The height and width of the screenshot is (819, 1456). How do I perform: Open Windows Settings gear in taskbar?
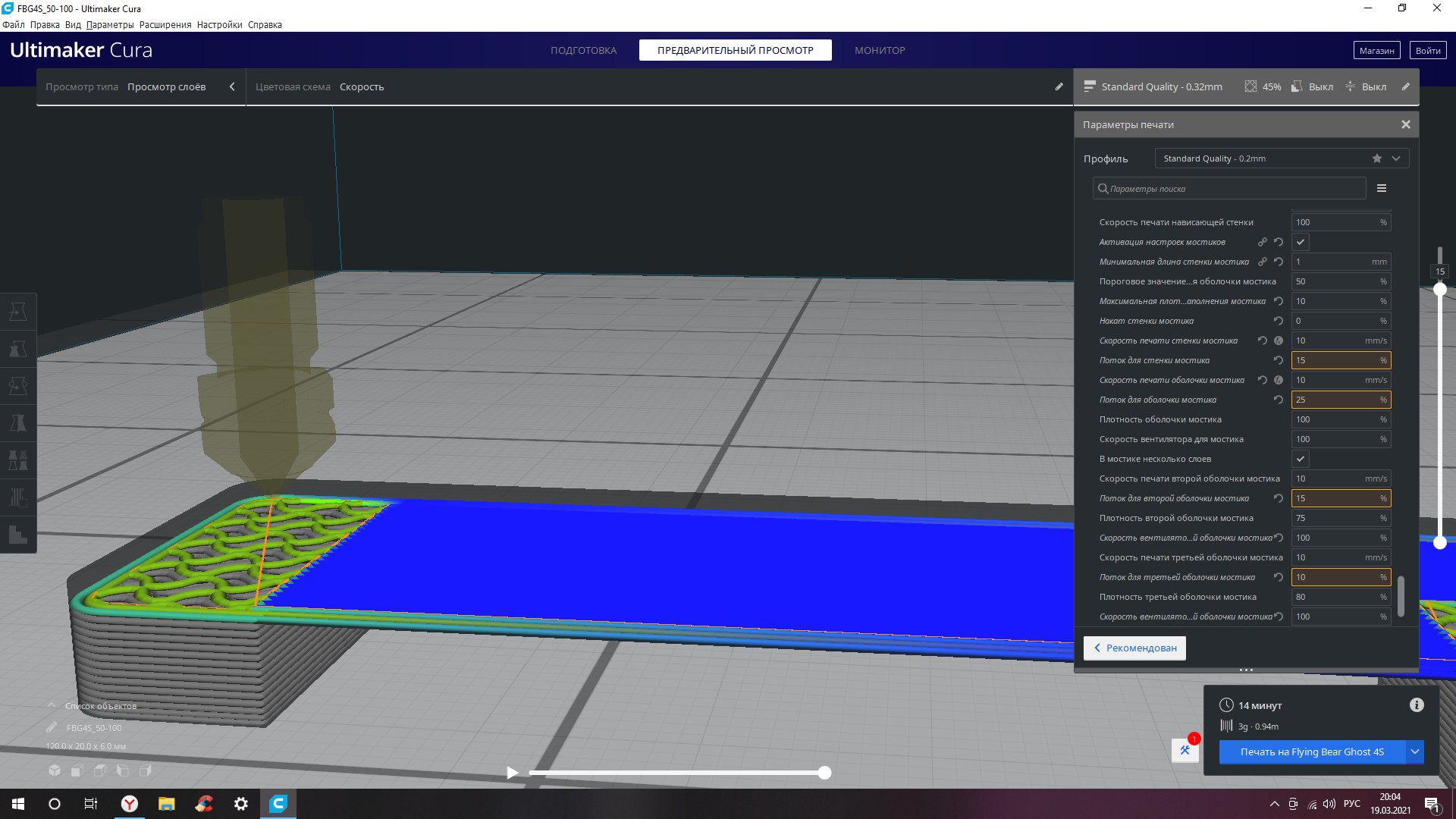(x=241, y=804)
